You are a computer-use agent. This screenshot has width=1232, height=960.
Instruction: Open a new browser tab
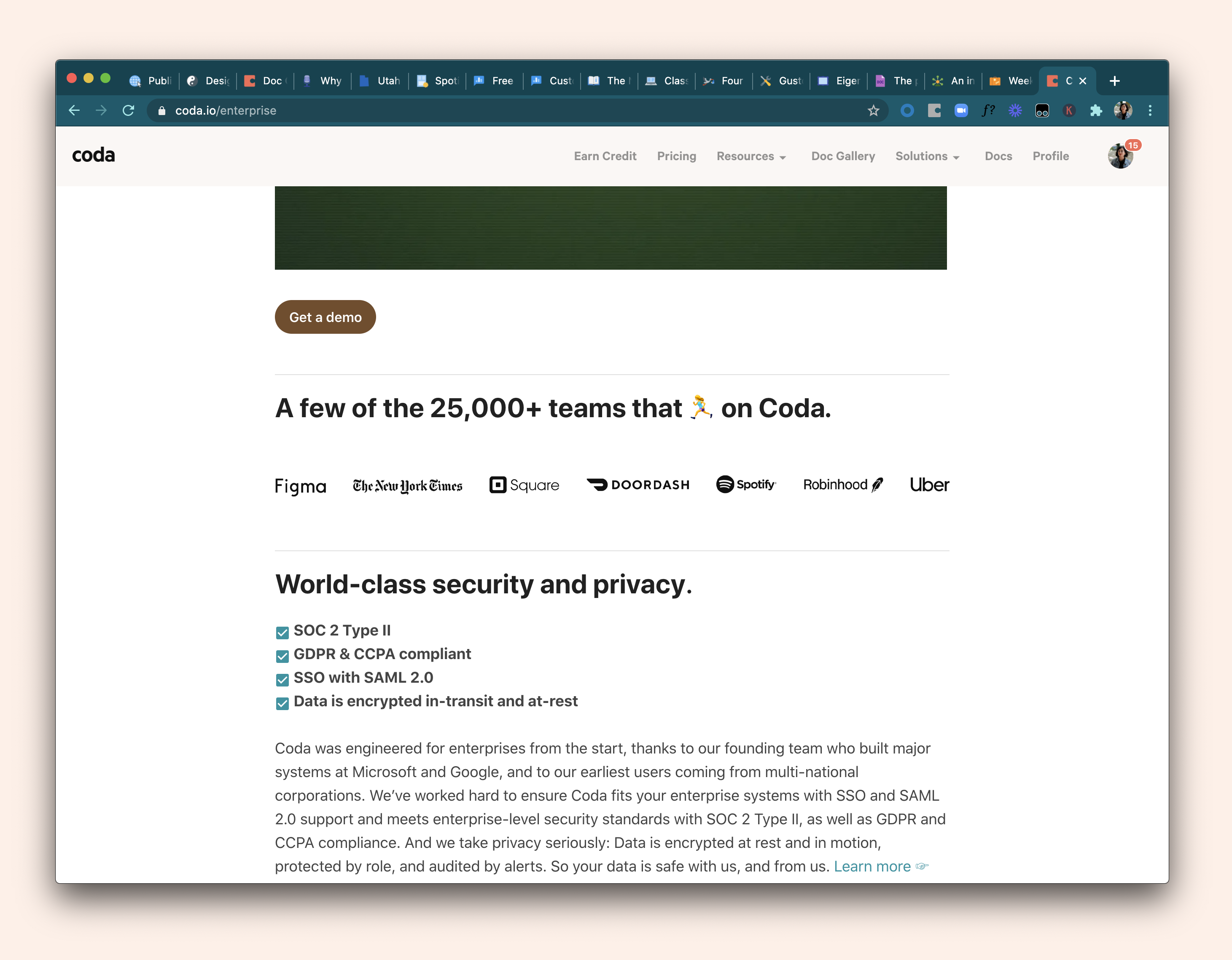(1114, 81)
